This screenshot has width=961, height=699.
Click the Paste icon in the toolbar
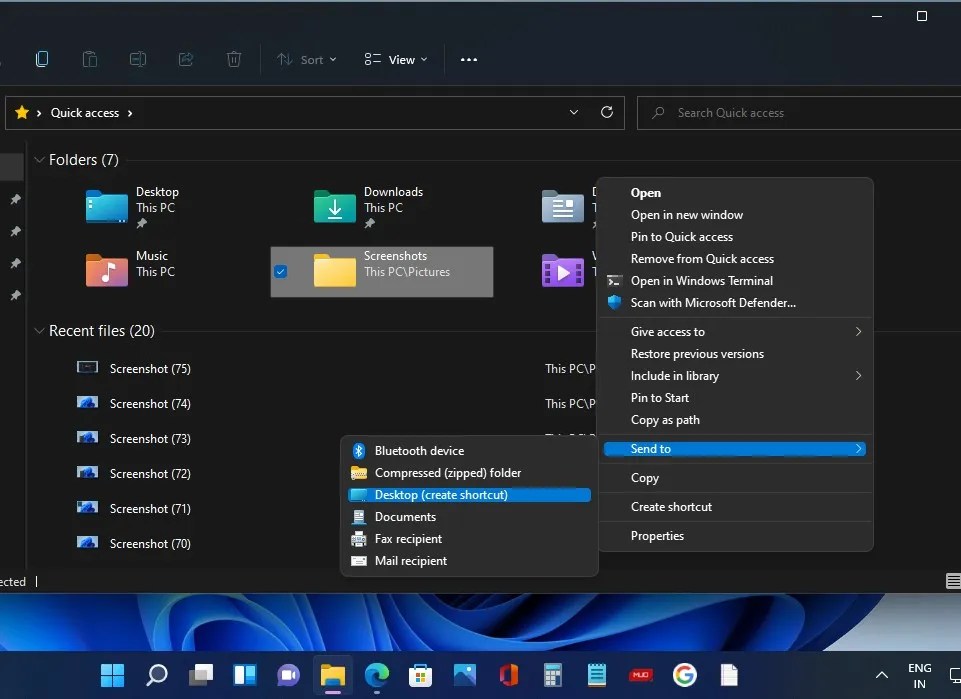(90, 59)
